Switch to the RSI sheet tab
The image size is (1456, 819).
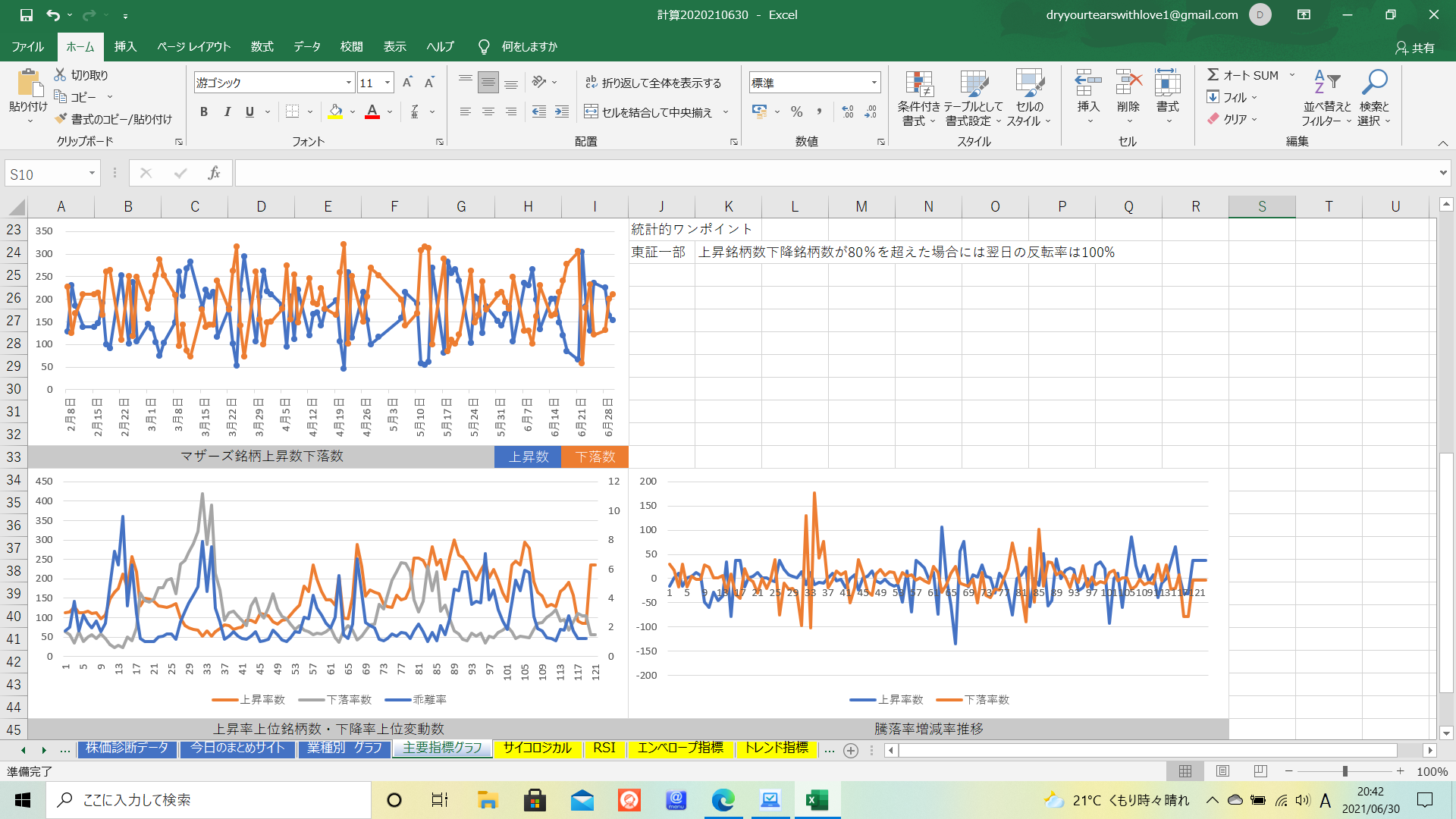pos(604,748)
